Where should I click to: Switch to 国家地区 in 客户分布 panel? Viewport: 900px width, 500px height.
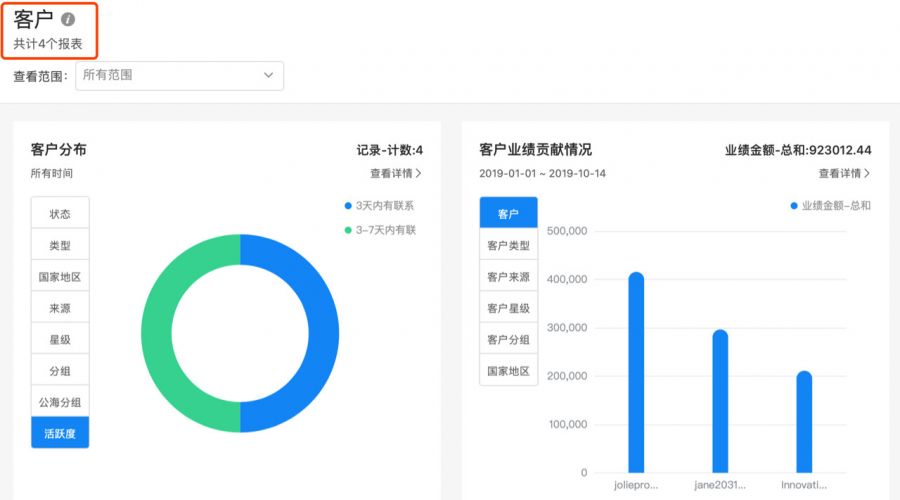coord(60,277)
